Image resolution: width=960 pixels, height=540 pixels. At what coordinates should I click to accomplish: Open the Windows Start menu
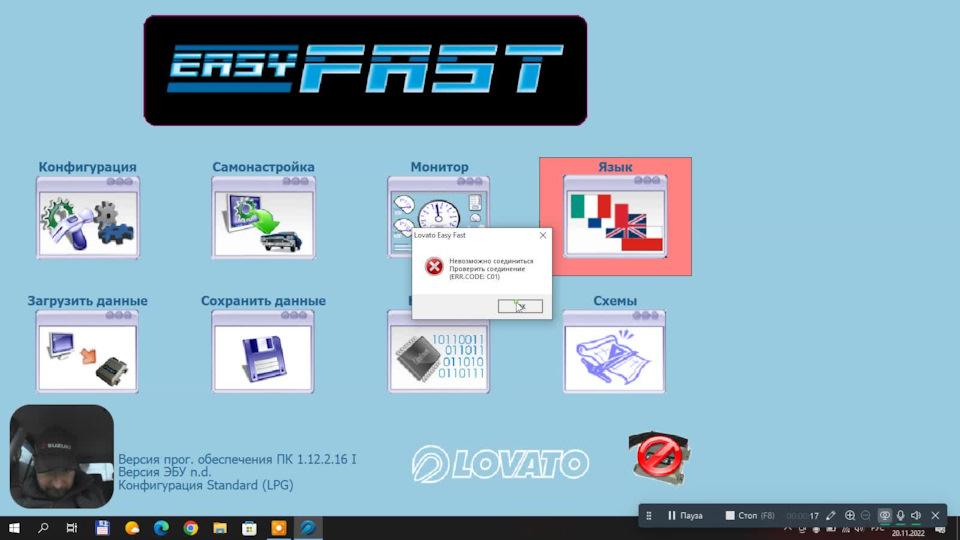pyautogui.click(x=14, y=528)
